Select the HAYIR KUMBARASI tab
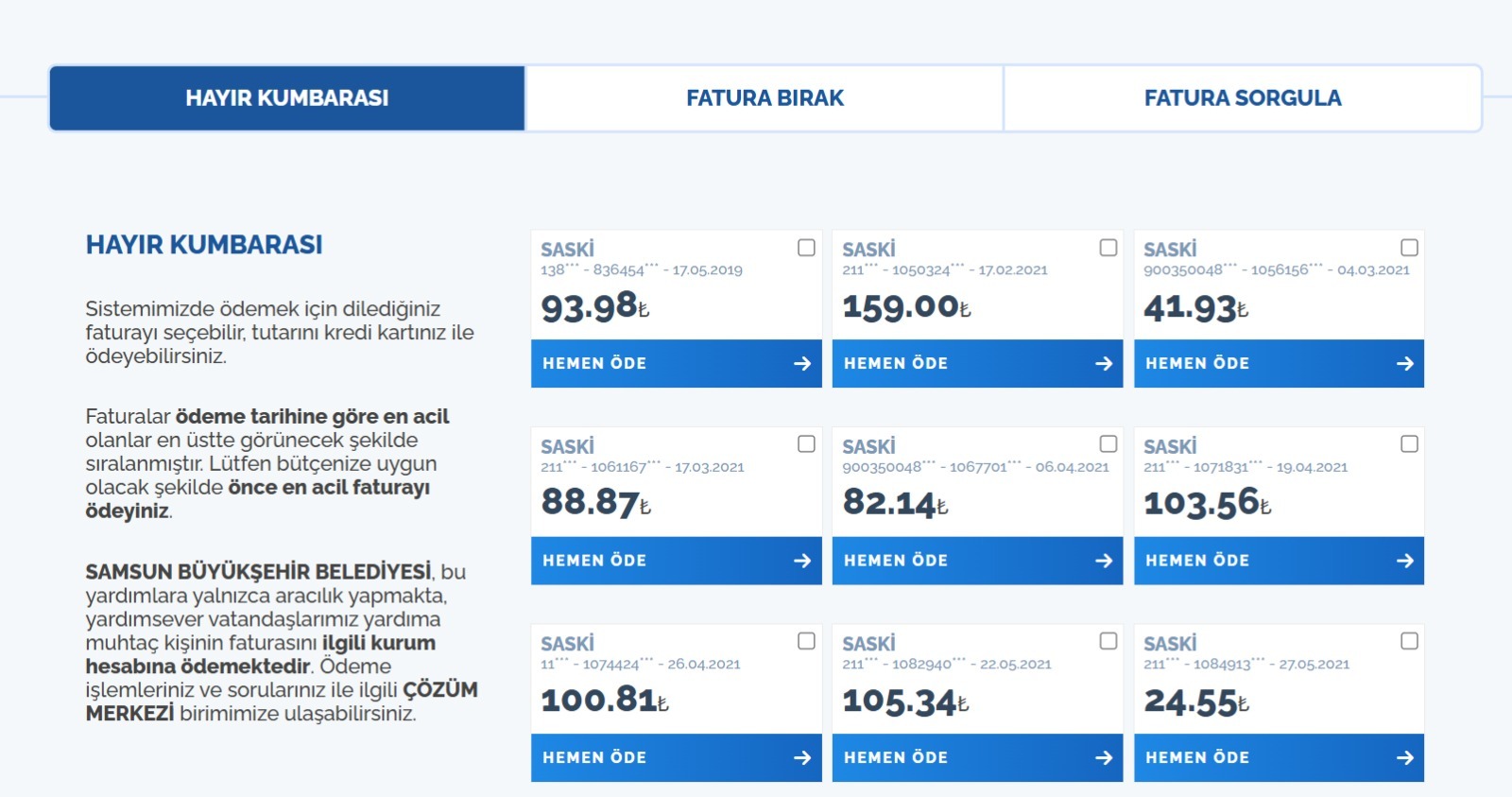 pos(287,98)
